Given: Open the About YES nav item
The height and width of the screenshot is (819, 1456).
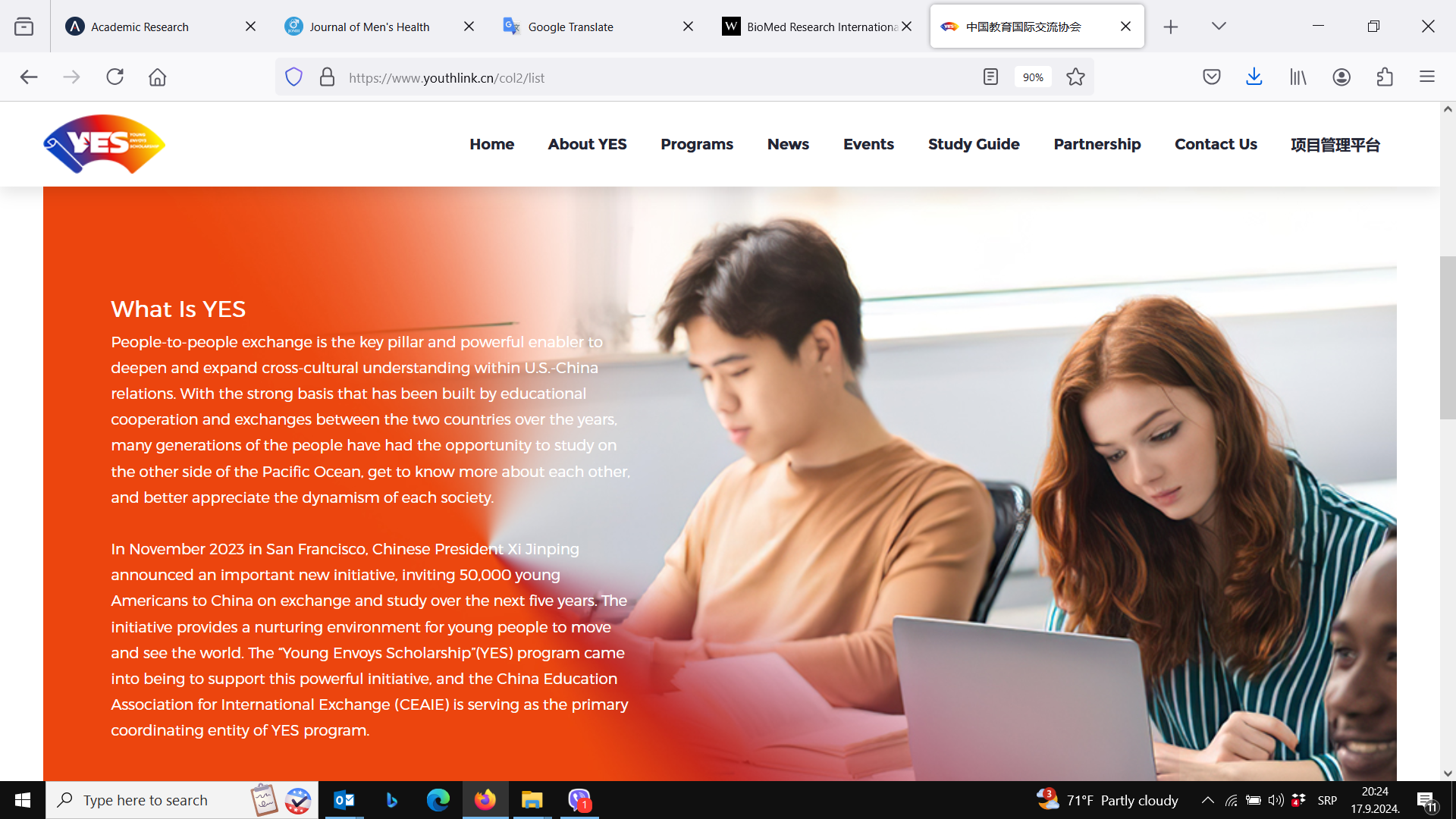Looking at the screenshot, I should tap(587, 144).
